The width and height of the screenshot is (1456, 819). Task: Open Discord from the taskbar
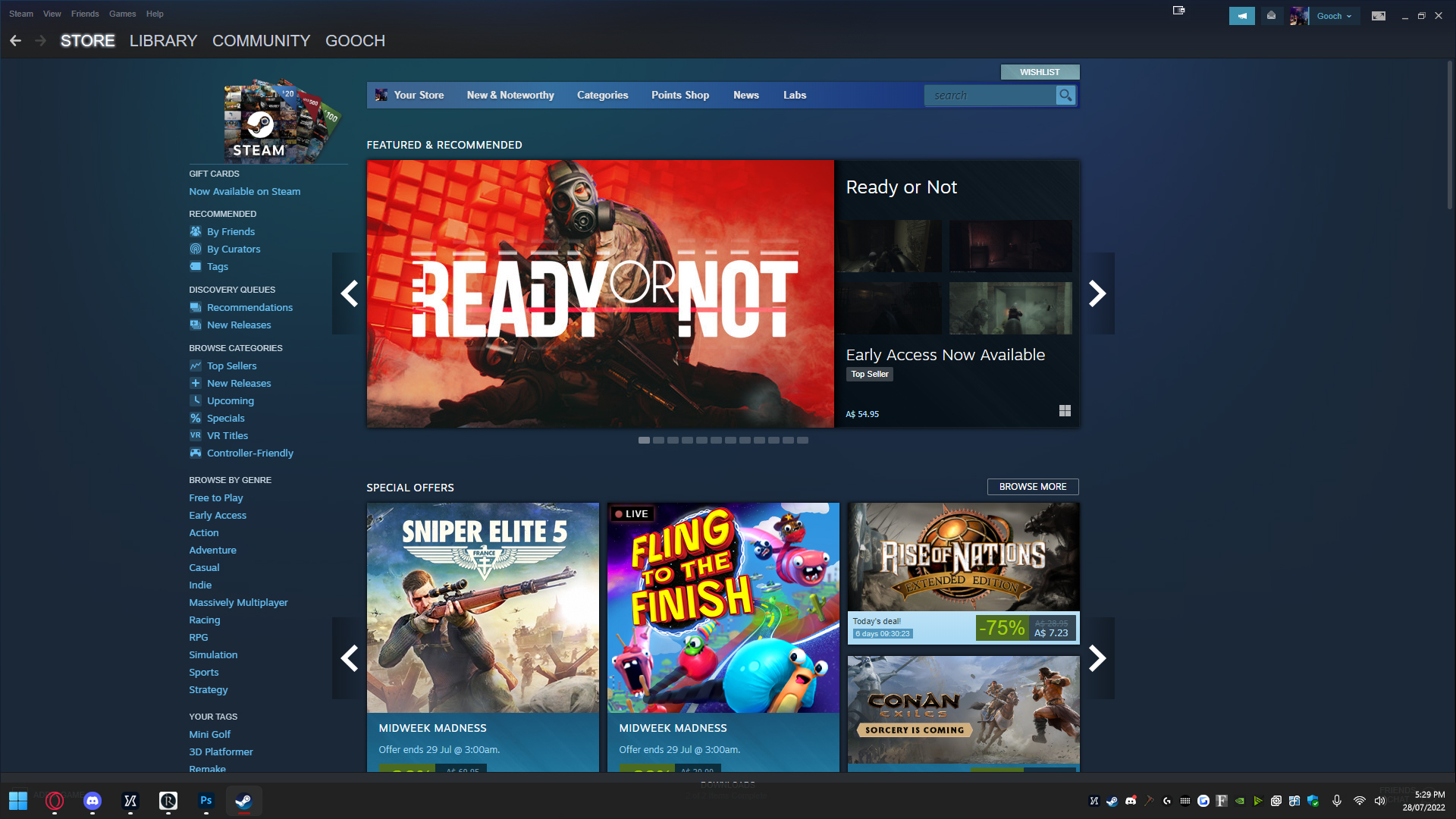(x=93, y=801)
